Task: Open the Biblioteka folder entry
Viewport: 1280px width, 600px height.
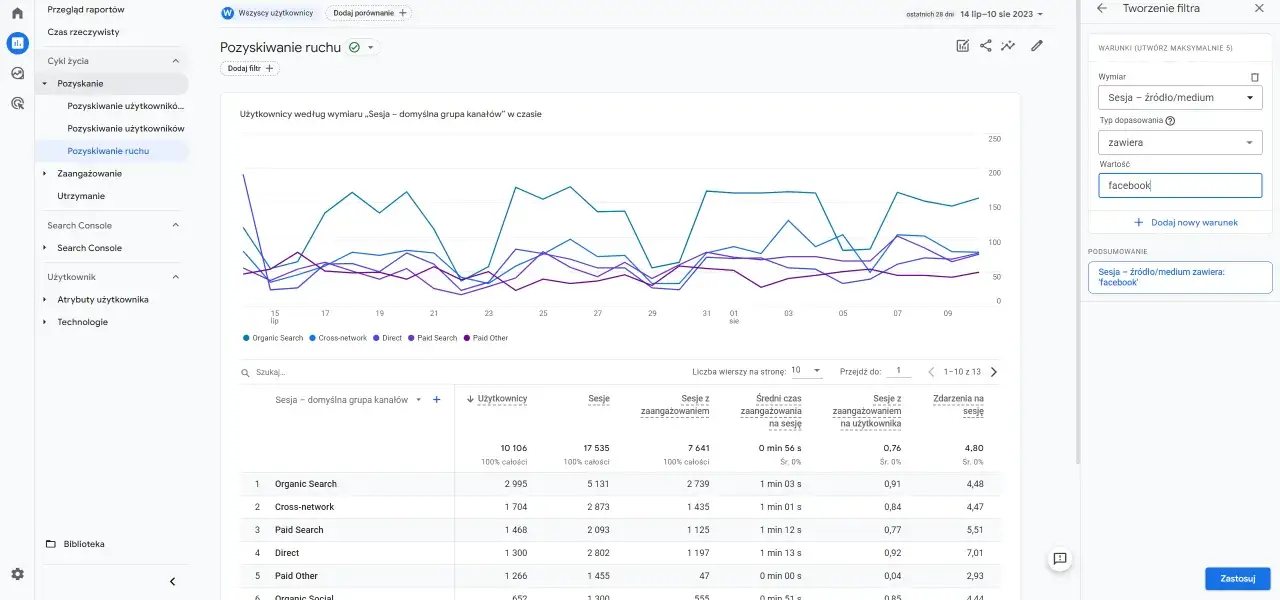Action: click(75, 544)
